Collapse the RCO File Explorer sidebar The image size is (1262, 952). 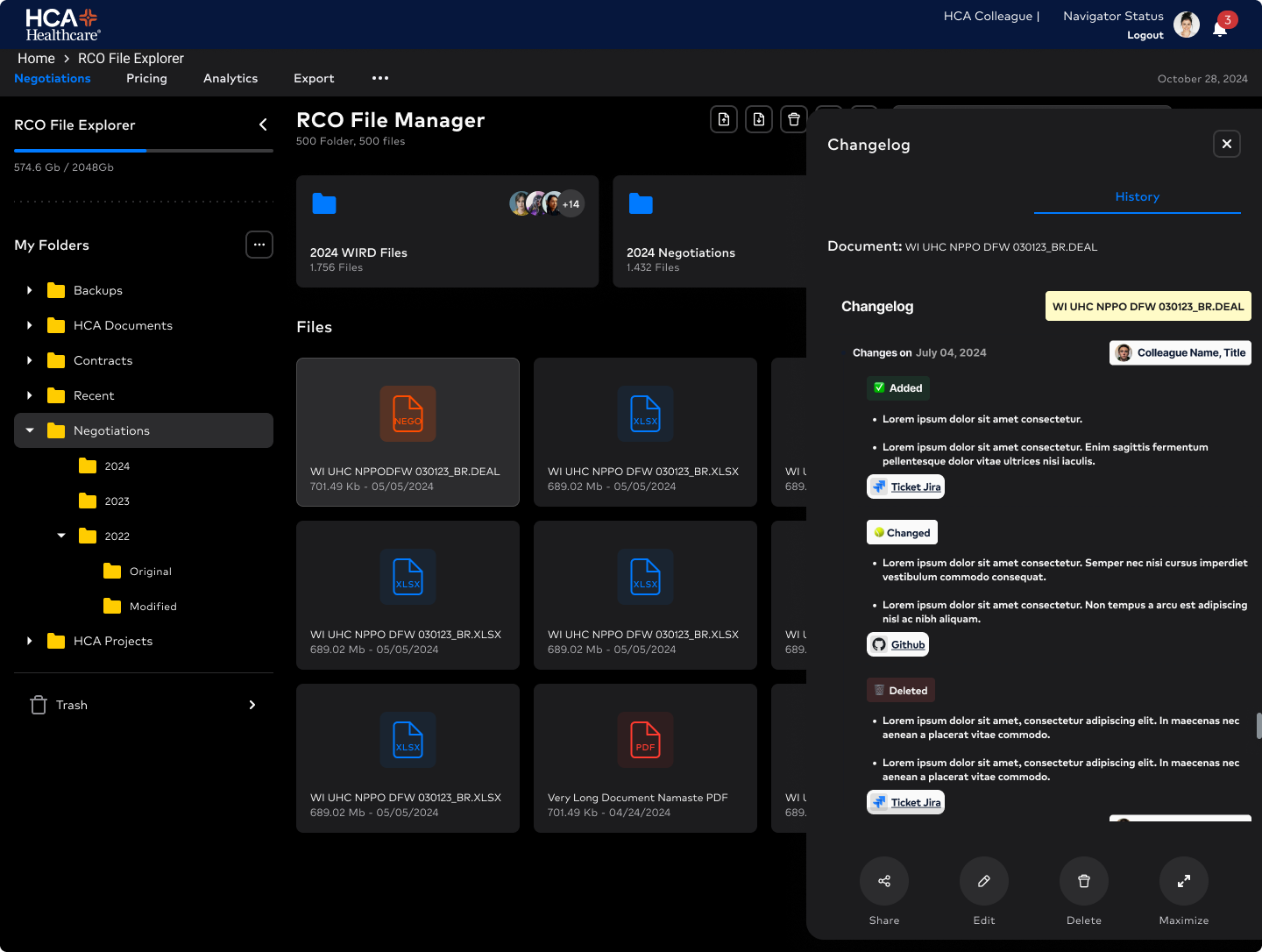click(x=263, y=124)
